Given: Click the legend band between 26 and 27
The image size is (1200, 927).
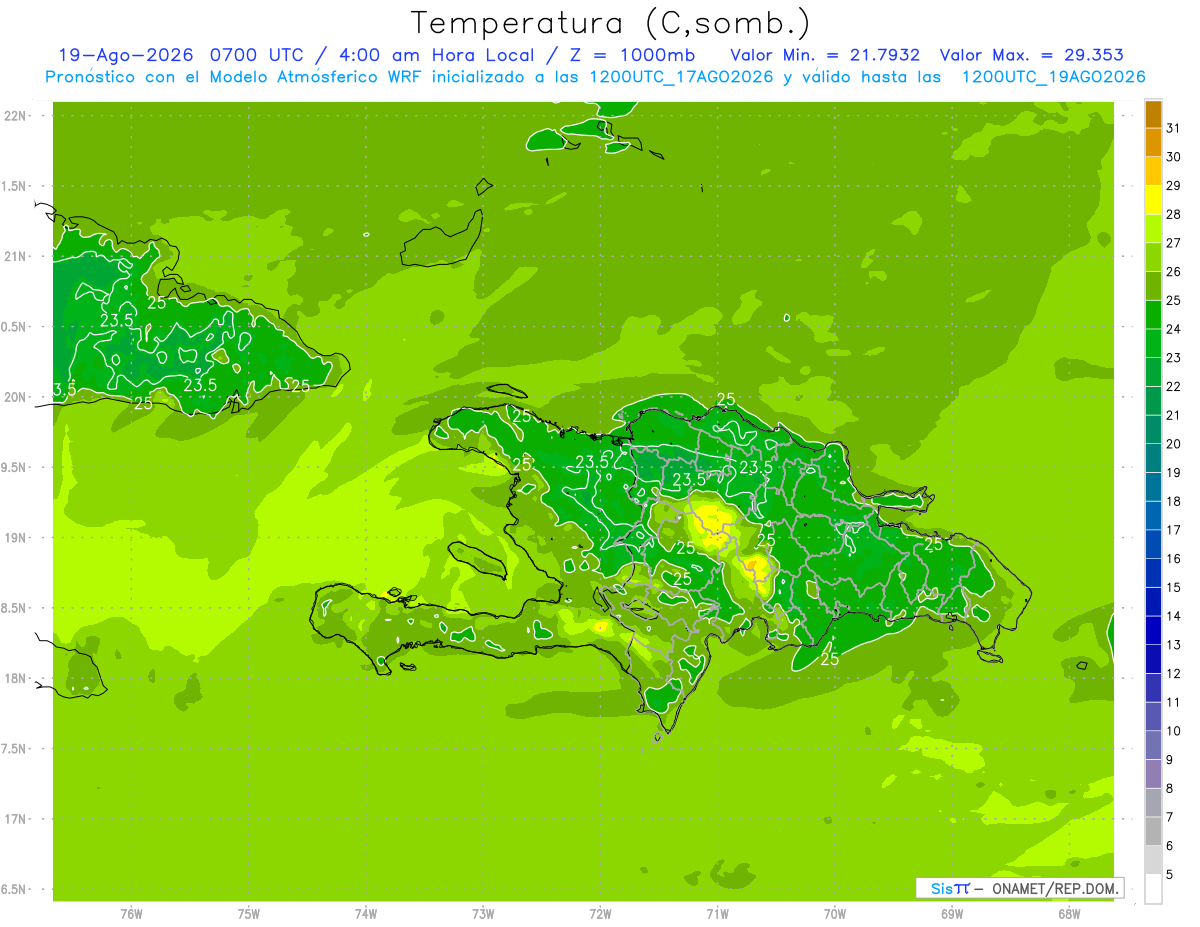Looking at the screenshot, I should point(1153,257).
